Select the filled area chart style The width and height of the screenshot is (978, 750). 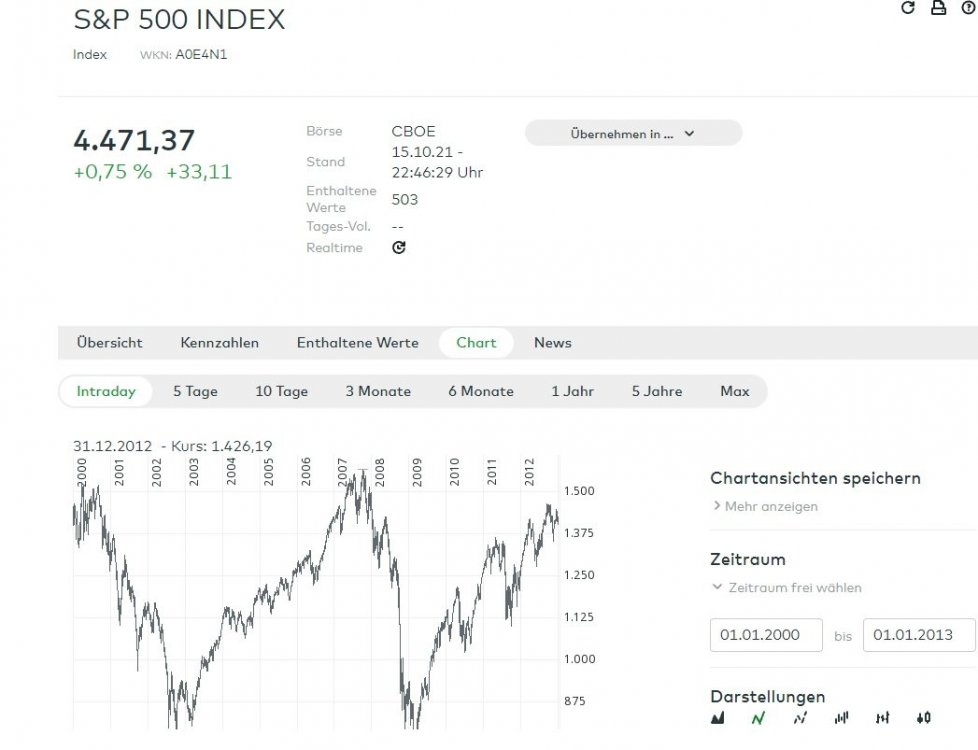[x=718, y=718]
